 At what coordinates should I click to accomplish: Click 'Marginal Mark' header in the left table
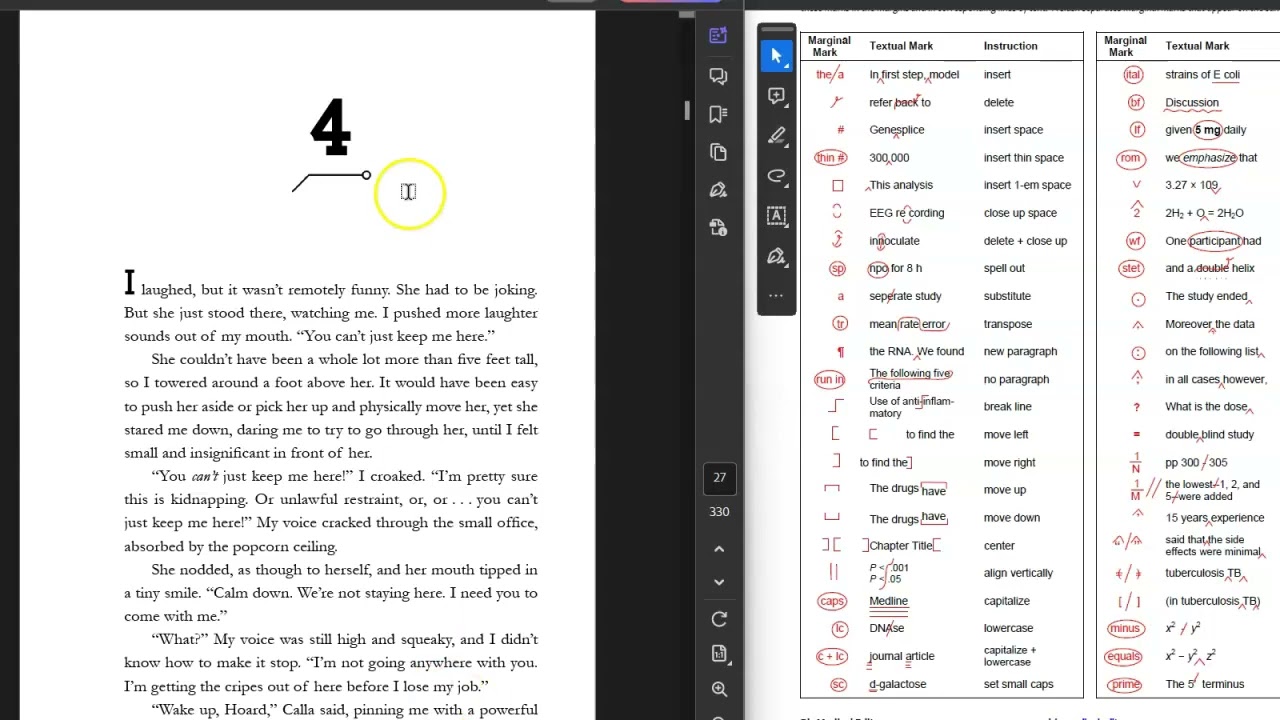pos(829,46)
